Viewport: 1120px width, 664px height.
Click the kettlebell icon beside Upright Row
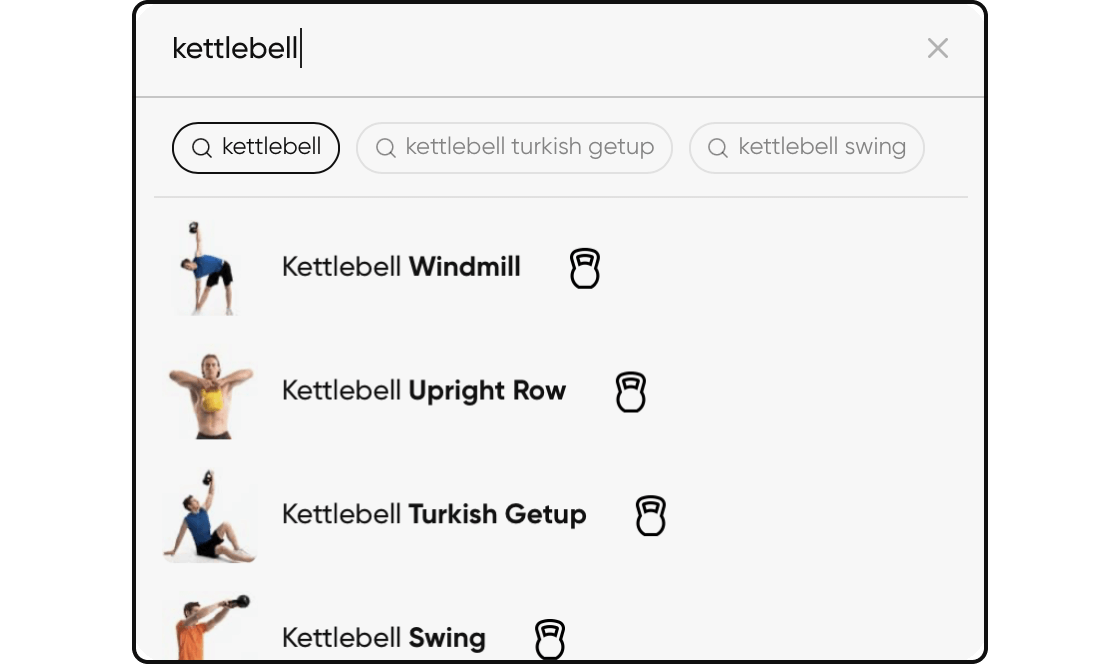pos(630,392)
